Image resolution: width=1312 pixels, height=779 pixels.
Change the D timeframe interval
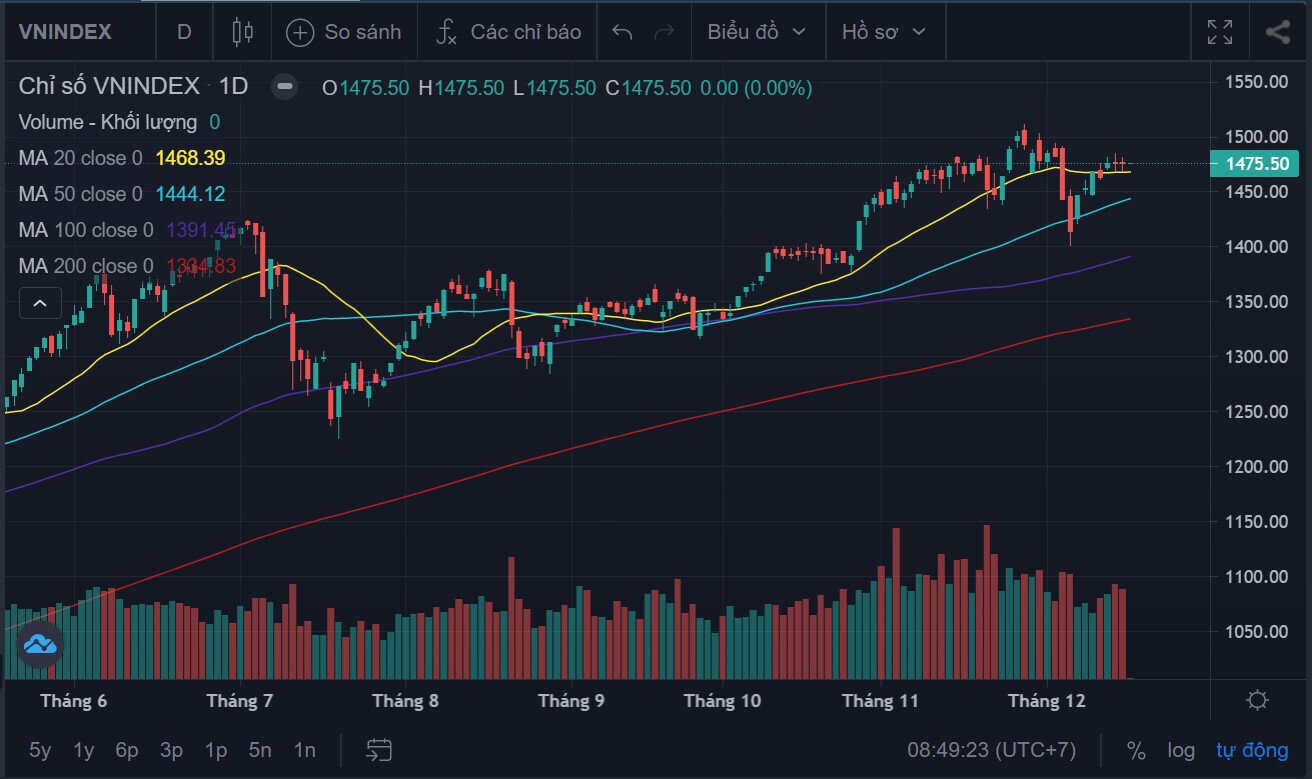184,32
